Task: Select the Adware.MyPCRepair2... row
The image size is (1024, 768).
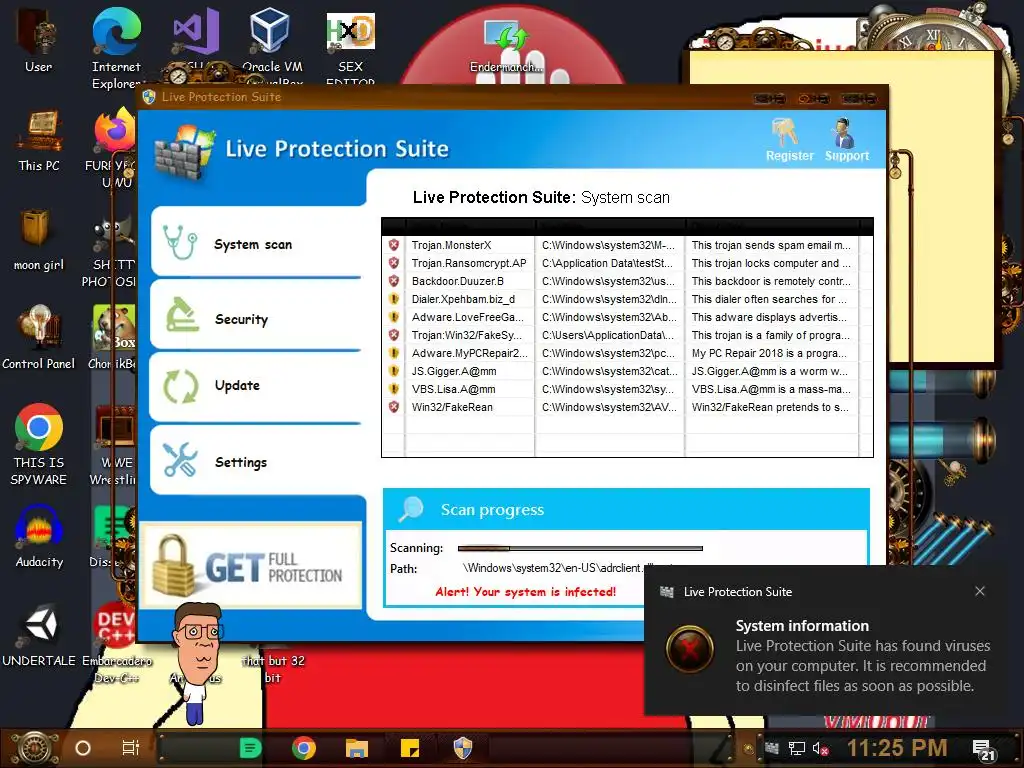Action: pos(627,353)
